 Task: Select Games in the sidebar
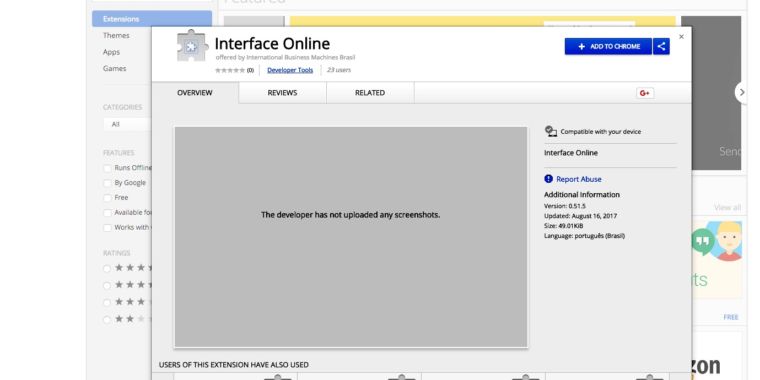pyautogui.click(x=114, y=68)
